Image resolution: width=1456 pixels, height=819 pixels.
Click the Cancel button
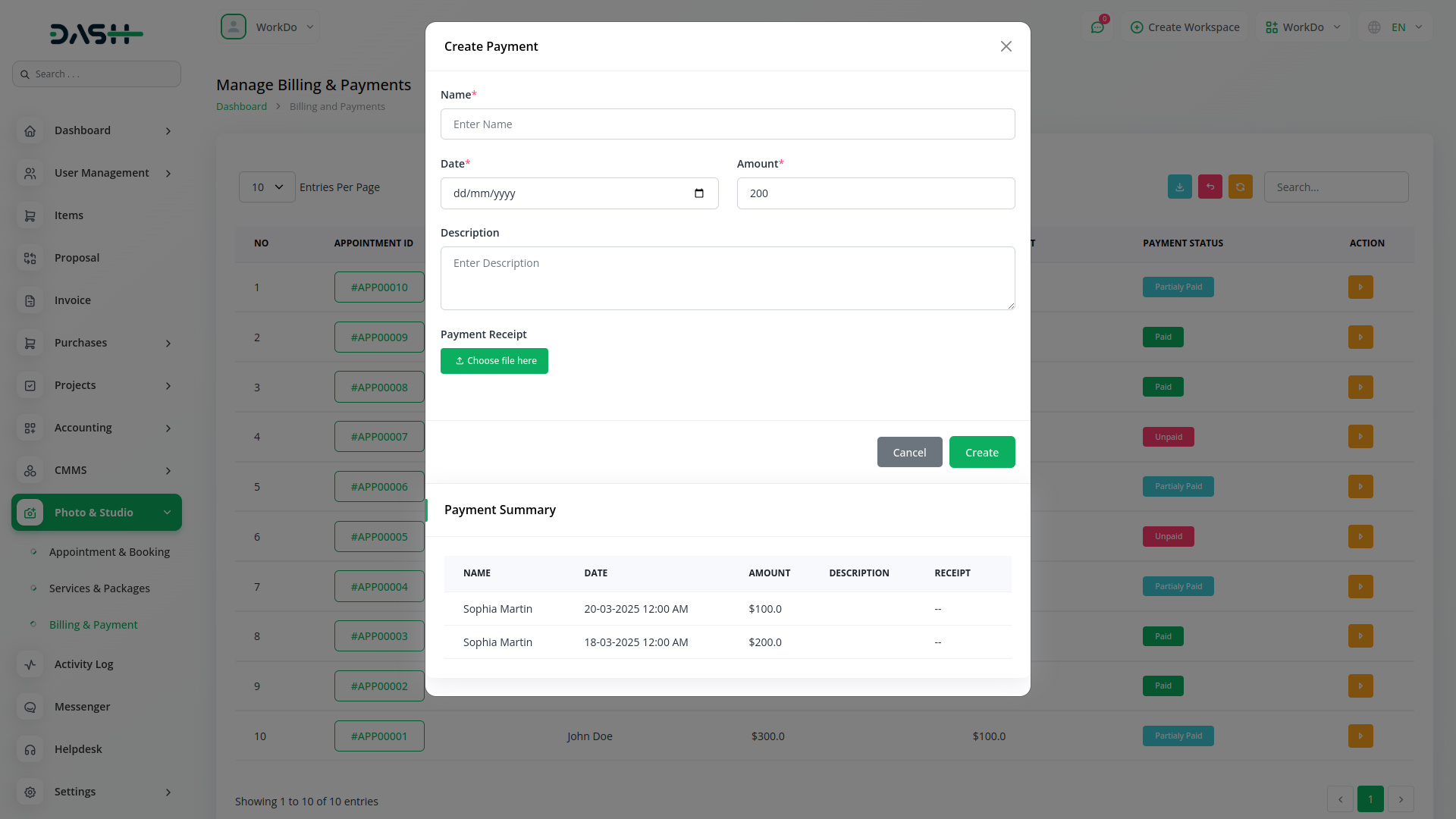(909, 452)
